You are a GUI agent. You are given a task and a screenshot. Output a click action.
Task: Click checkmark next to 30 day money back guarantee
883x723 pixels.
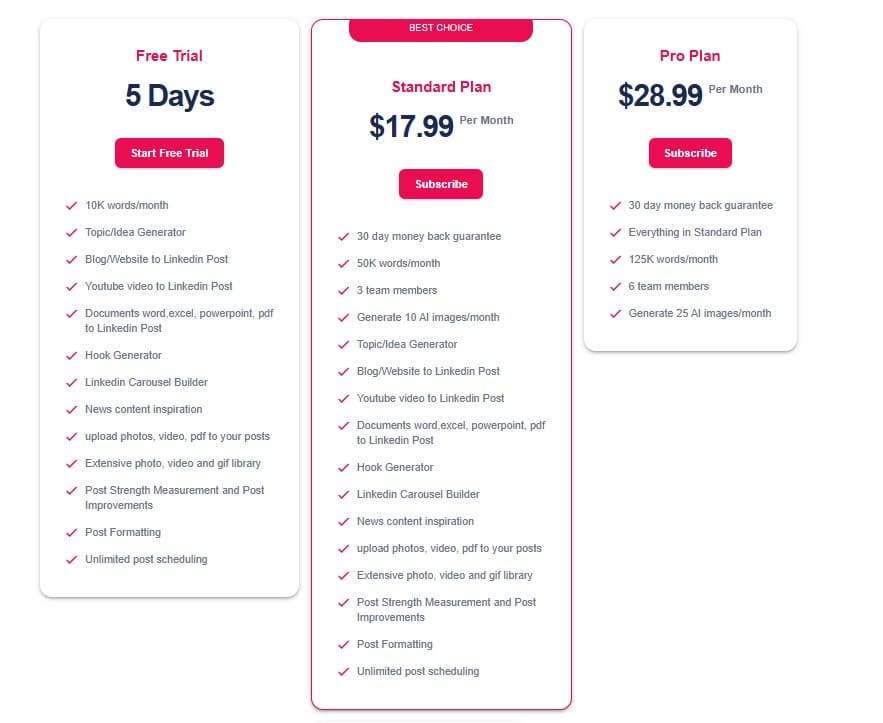point(344,238)
